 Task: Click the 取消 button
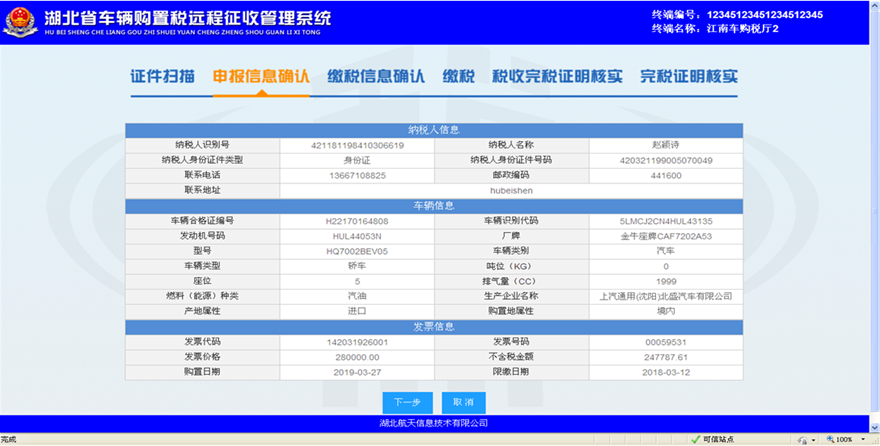click(464, 402)
